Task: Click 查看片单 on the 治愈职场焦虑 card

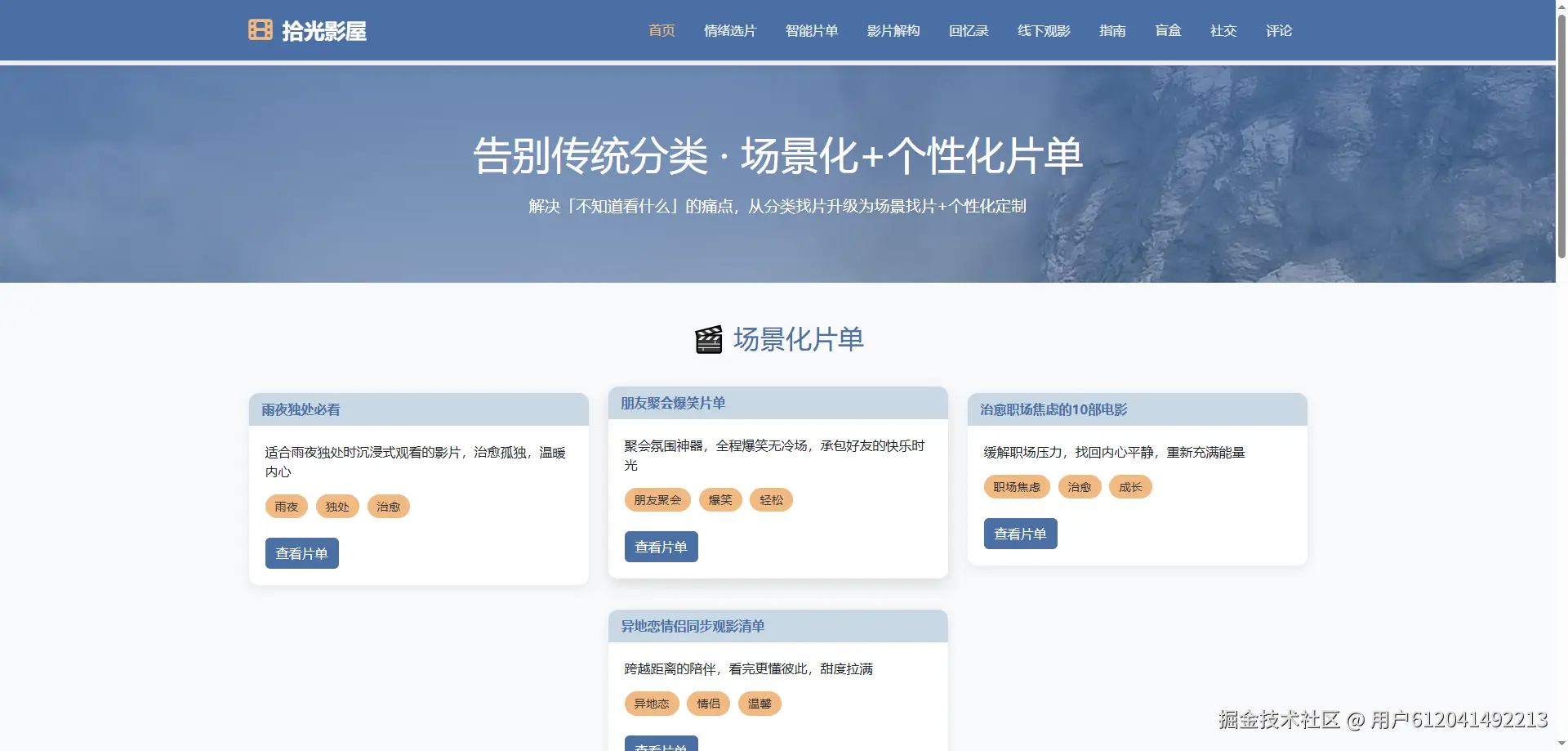Action: click(1020, 534)
